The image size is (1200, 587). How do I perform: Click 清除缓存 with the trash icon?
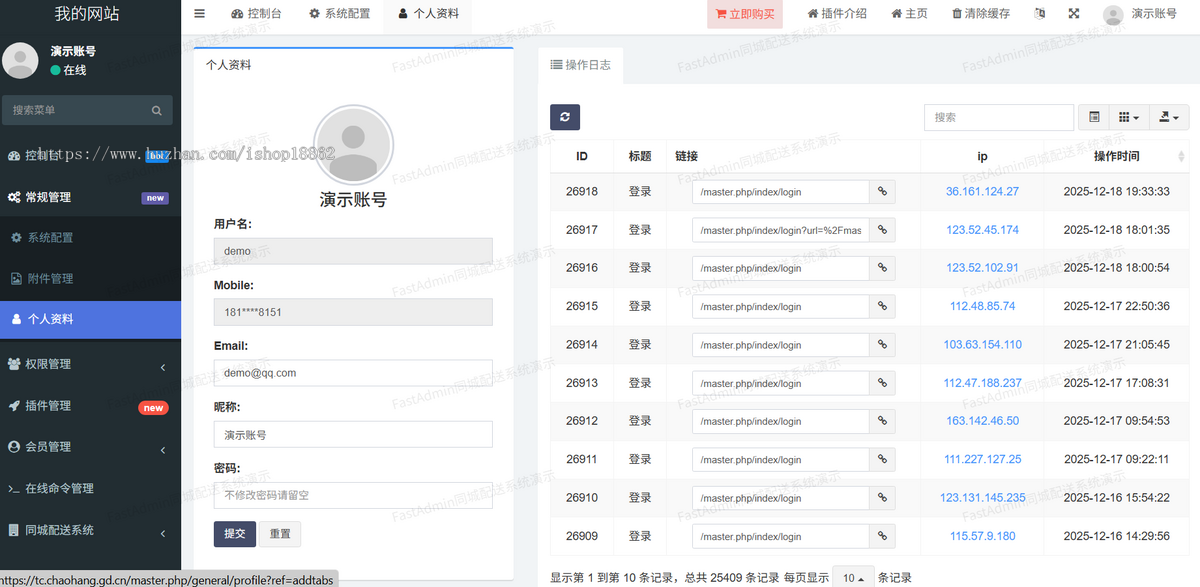[981, 14]
